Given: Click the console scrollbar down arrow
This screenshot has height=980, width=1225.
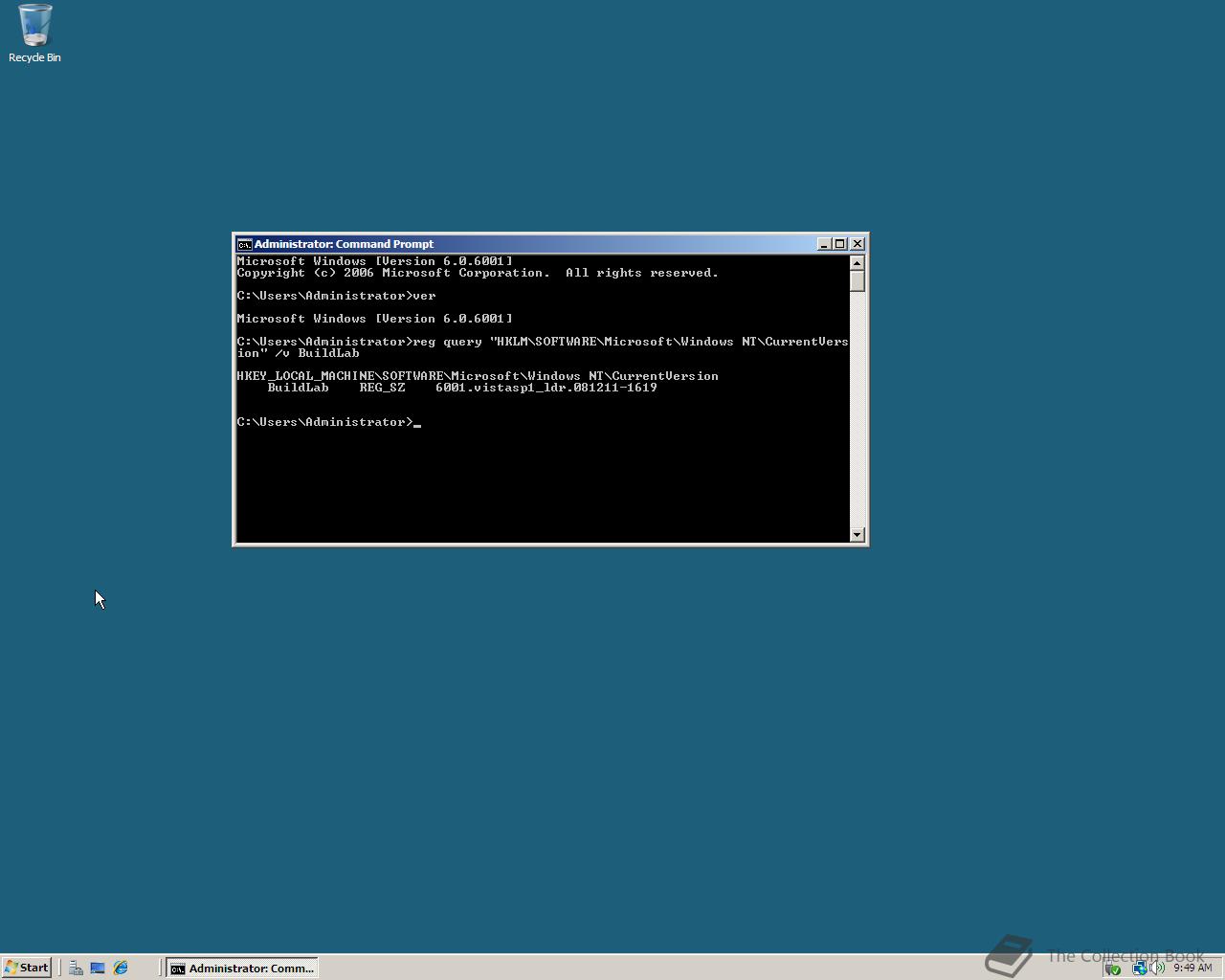Looking at the screenshot, I should (857, 534).
